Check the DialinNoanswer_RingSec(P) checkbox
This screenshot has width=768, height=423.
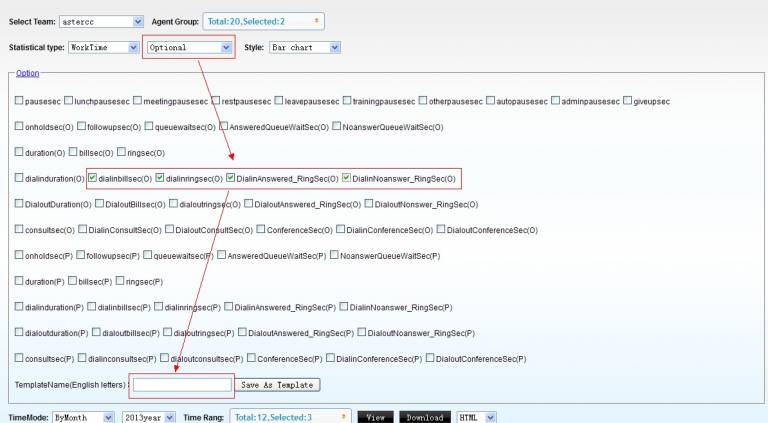coord(343,306)
